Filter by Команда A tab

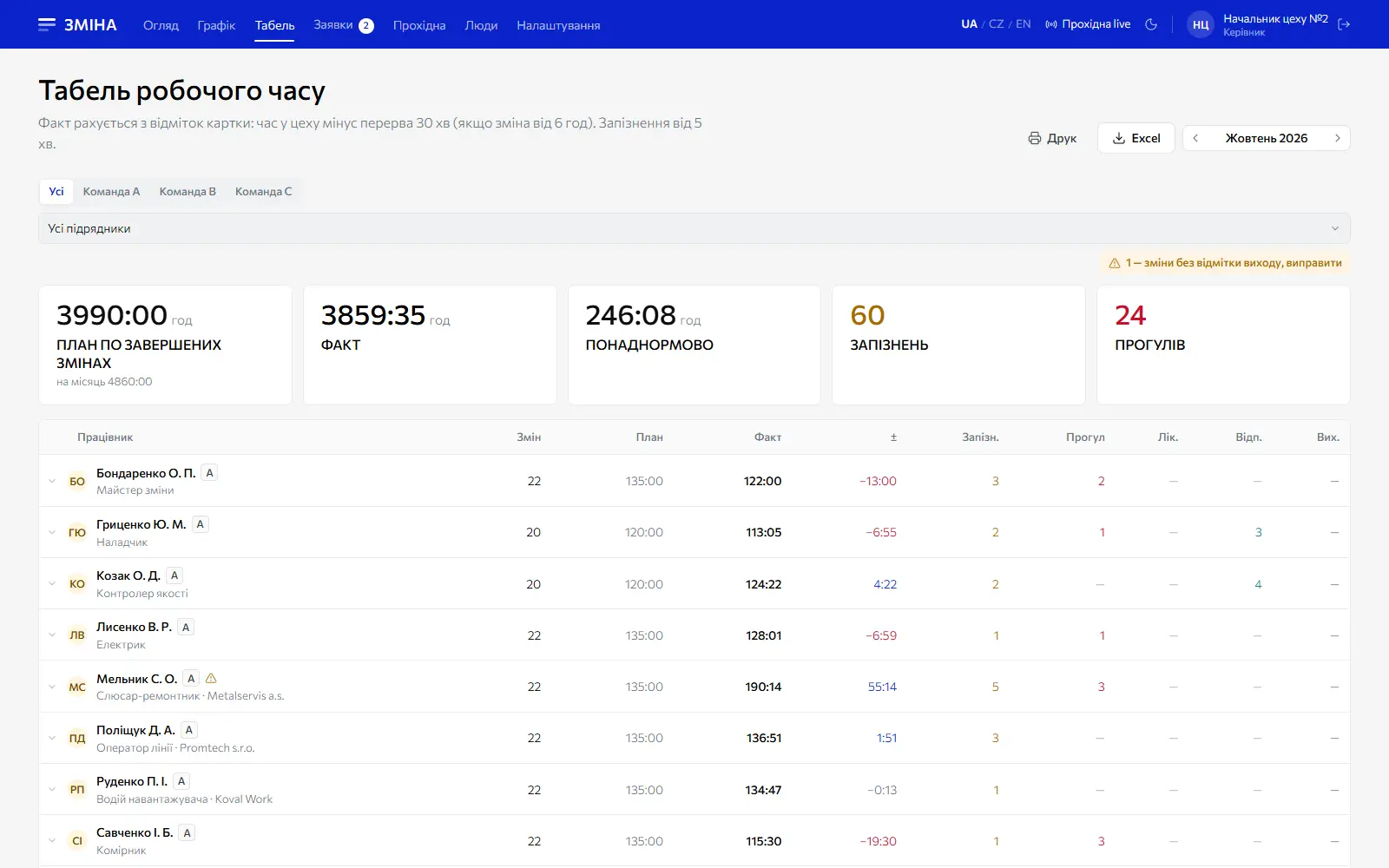click(x=111, y=192)
